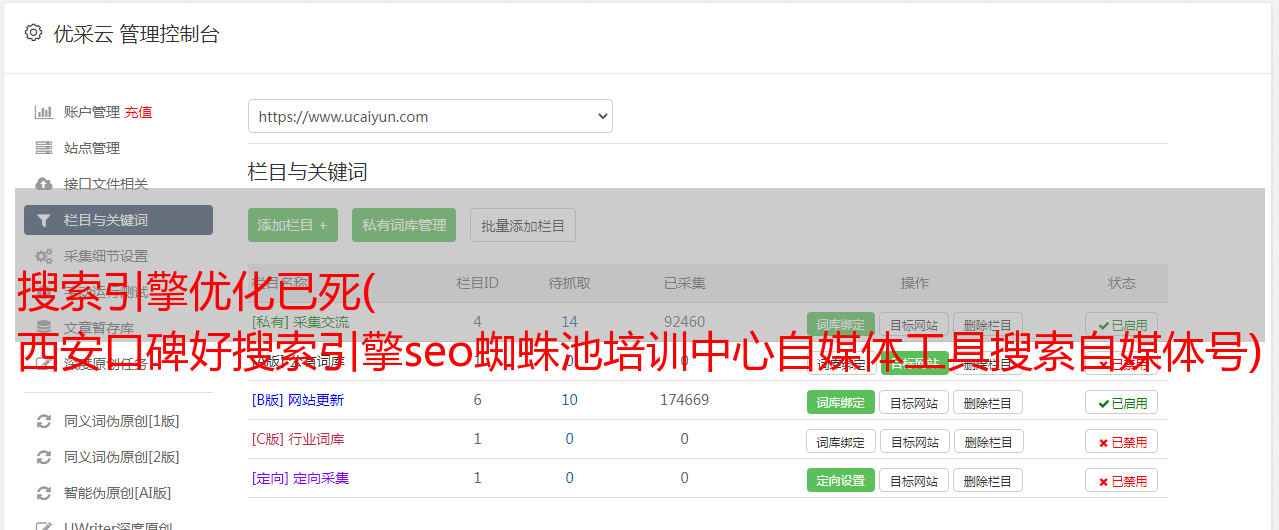Toggle 已禁用 status for 定向采集 row
Screen dimensions: 1279x530
tap(1122, 480)
